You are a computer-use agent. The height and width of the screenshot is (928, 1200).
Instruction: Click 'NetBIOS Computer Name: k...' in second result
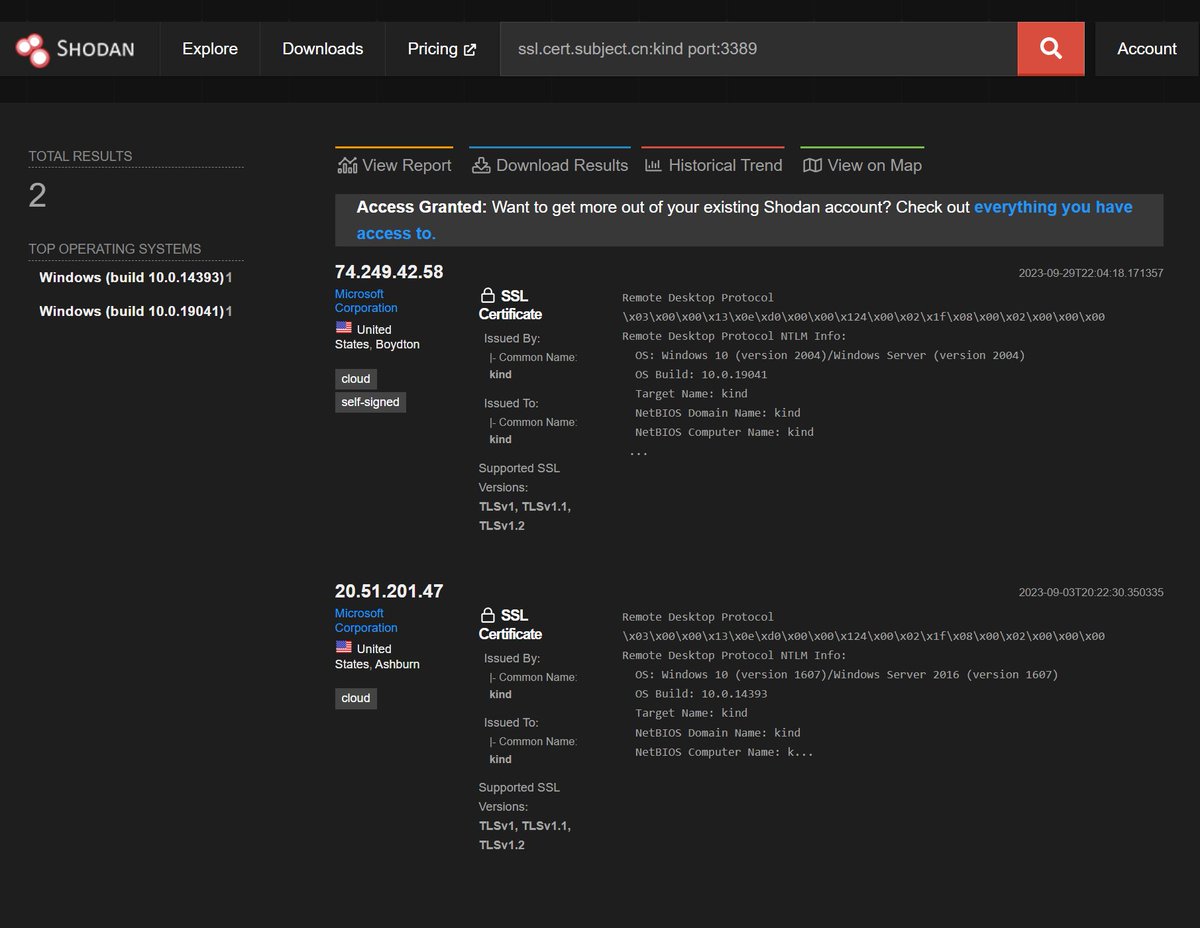pyautogui.click(x=724, y=751)
